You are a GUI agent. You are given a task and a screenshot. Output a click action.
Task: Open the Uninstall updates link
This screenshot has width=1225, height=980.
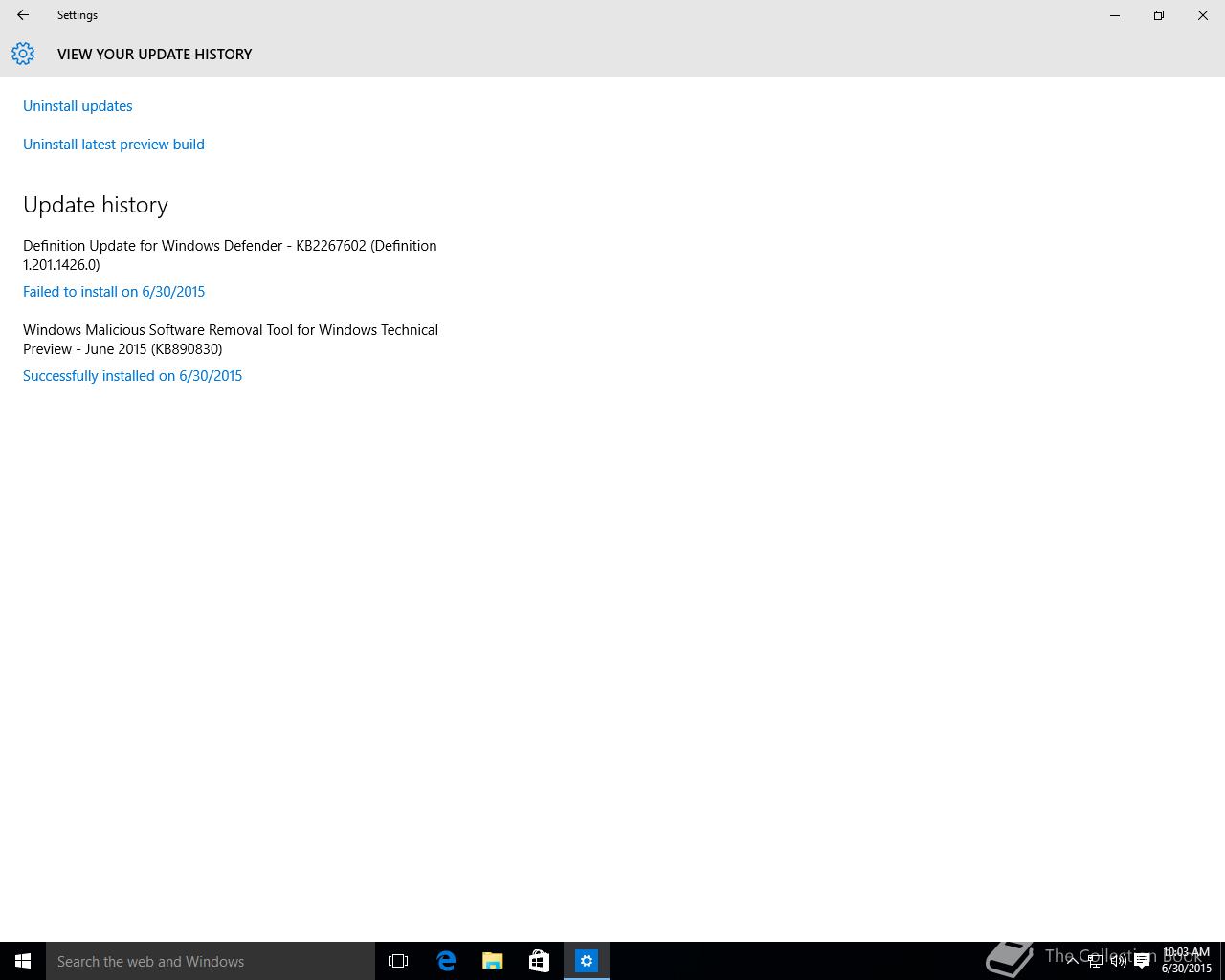point(78,106)
